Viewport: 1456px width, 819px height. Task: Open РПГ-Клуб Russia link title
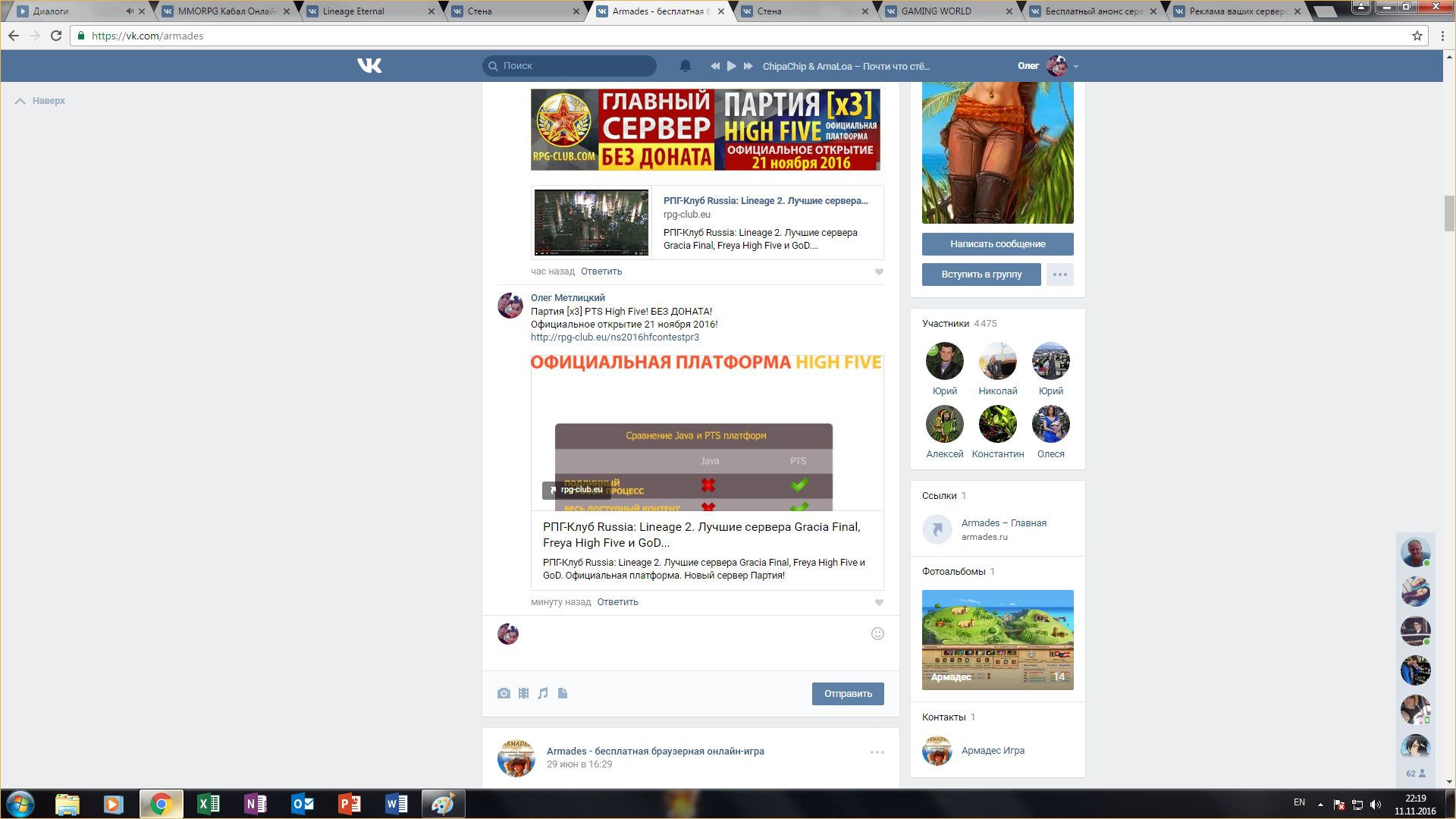766,201
